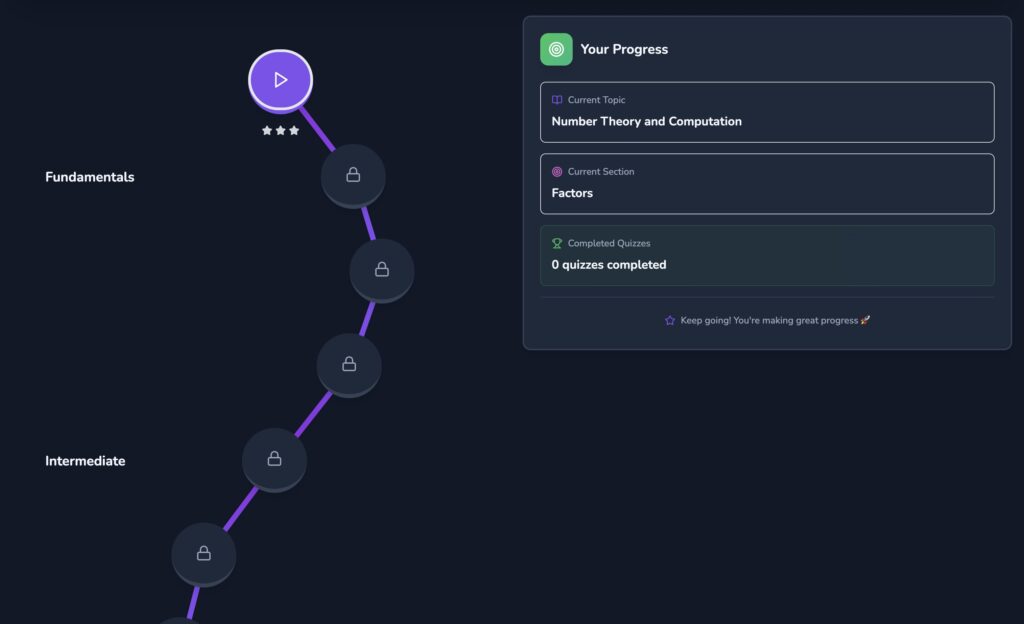Select the second locked lesson node on the path
The width and height of the screenshot is (1024, 624).
tap(381, 269)
